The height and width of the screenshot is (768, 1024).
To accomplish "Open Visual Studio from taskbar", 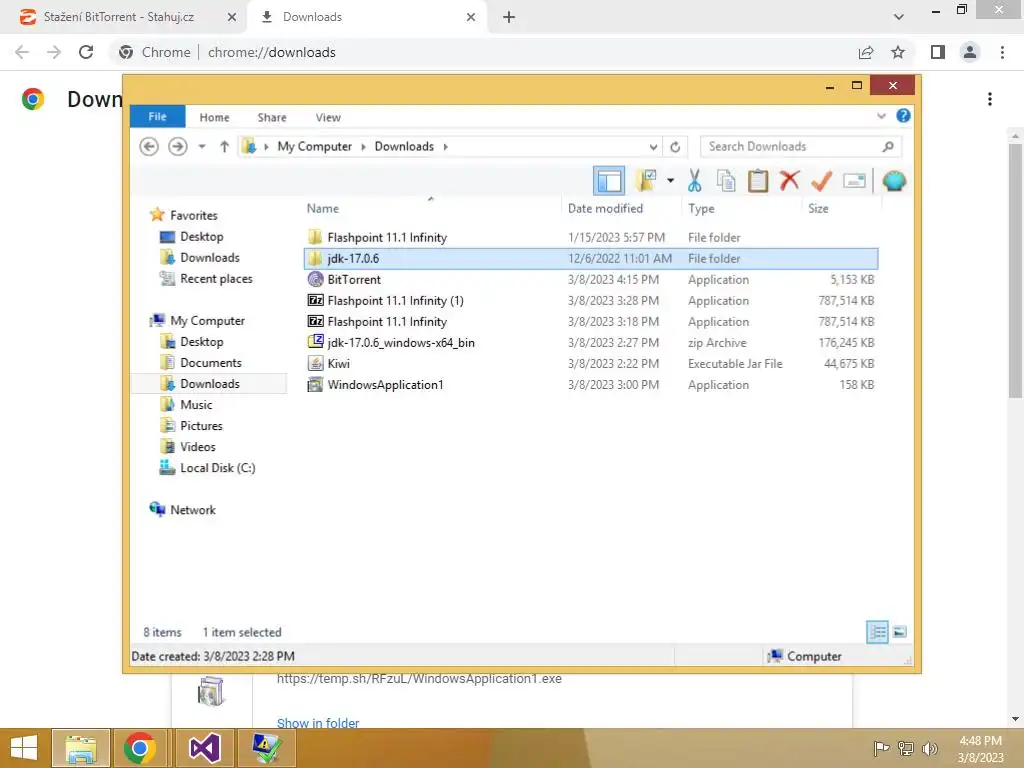I will pos(204,748).
